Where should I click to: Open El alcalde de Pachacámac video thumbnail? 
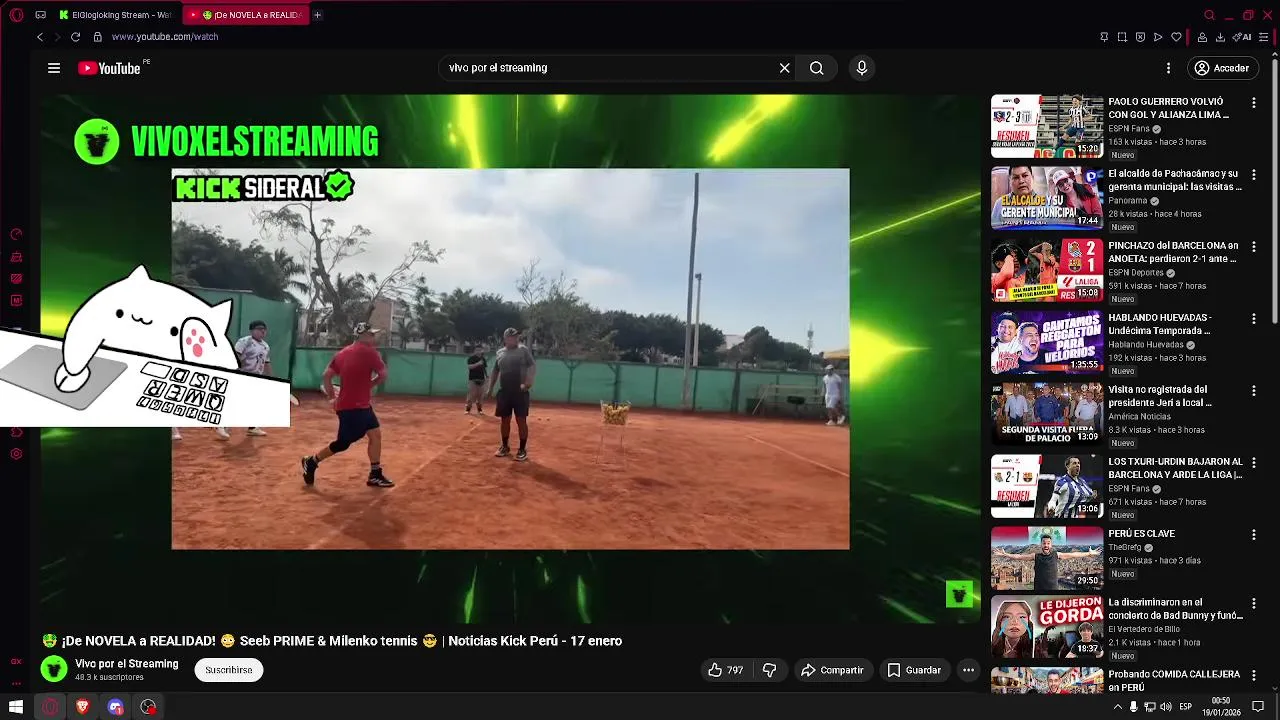(x=1047, y=198)
